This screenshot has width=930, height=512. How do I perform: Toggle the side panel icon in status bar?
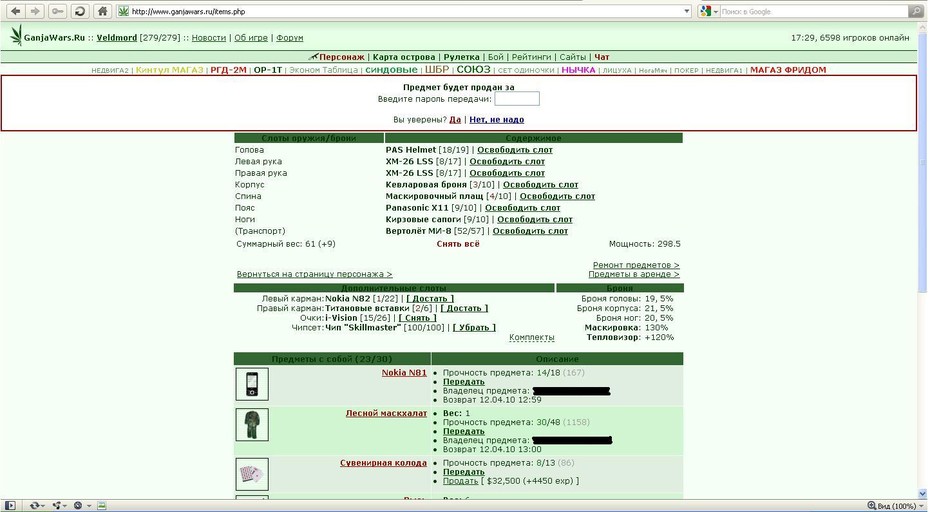9,505
